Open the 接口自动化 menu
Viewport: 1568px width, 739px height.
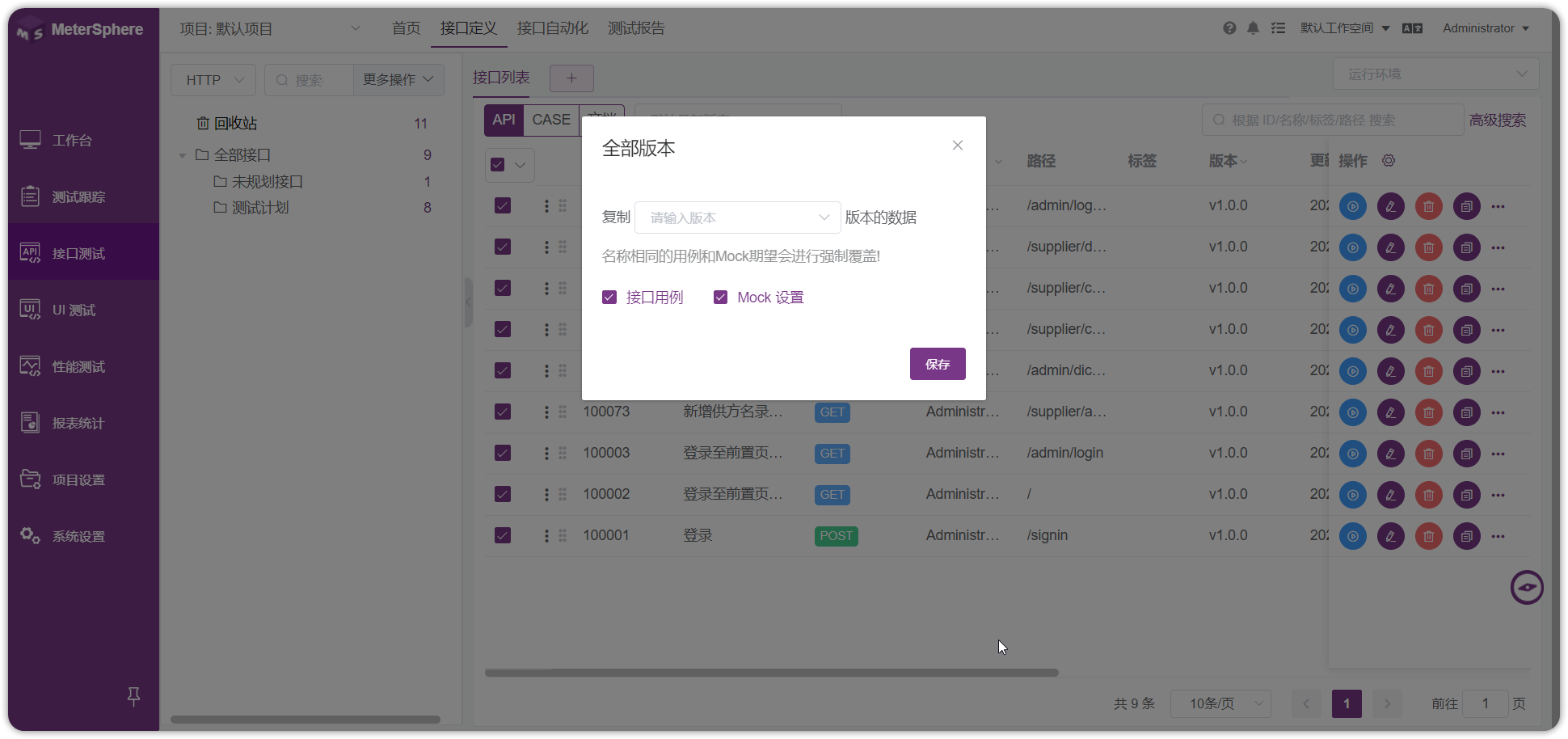point(552,28)
